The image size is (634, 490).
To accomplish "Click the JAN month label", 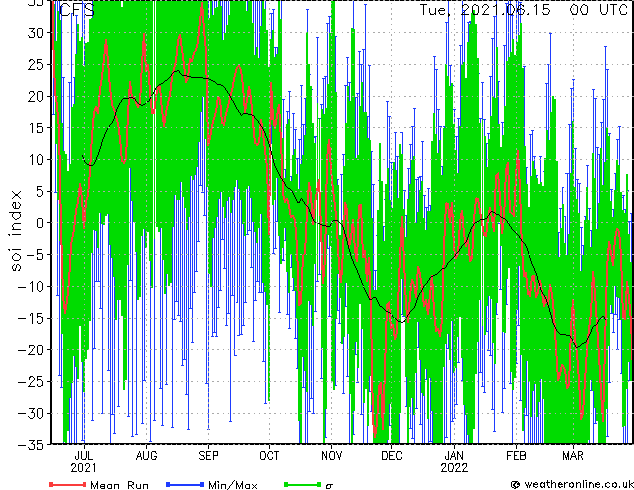I will [x=454, y=456].
